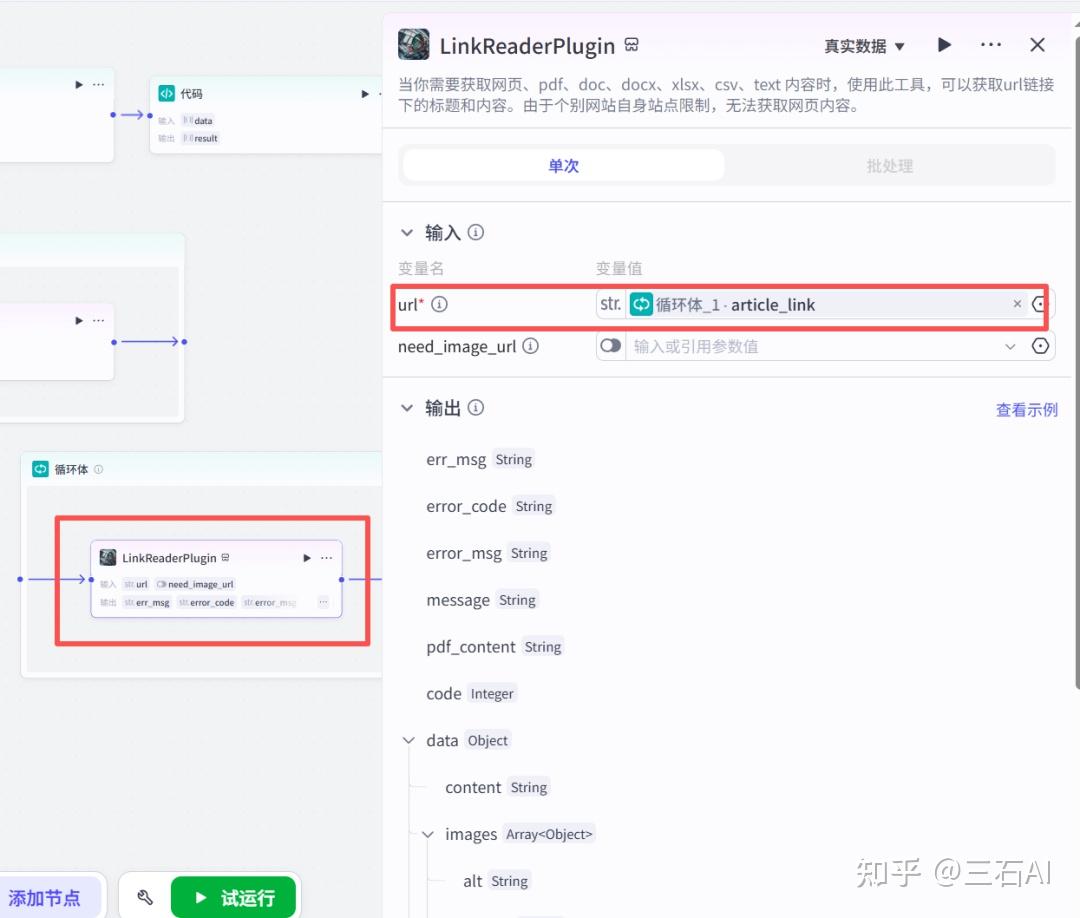1080x918 pixels.
Task: Click the info icon next to url
Action: [439, 305]
